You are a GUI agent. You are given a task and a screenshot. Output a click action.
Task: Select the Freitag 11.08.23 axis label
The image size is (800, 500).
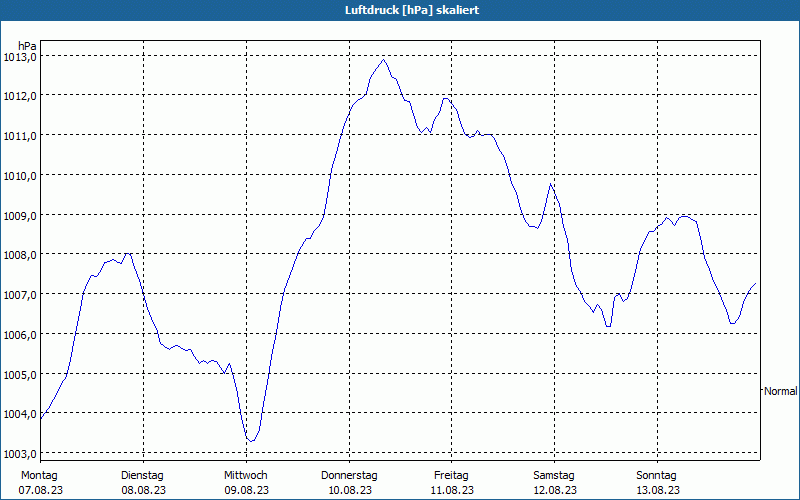pyautogui.click(x=452, y=483)
